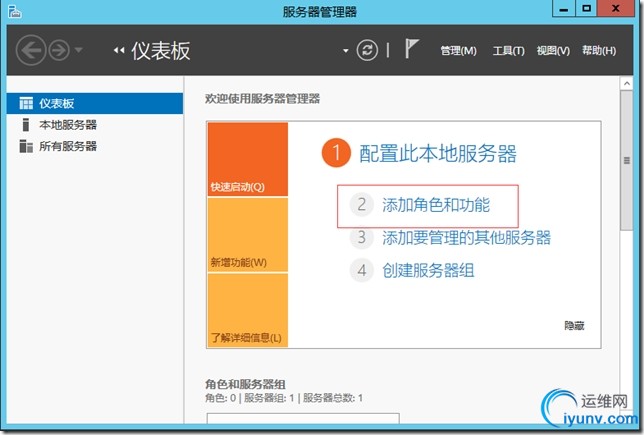This screenshot has height=435, width=644.
Task: Minimize the Server Manager window
Action: pyautogui.click(x=564, y=9)
